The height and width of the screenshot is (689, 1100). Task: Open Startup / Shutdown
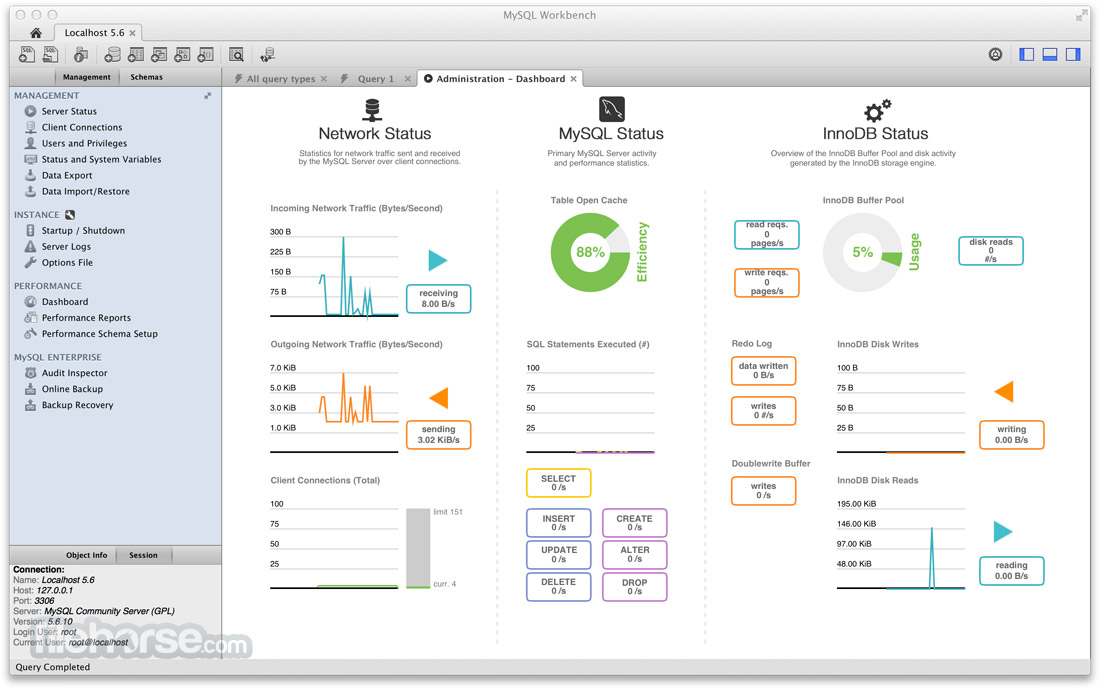click(83, 230)
